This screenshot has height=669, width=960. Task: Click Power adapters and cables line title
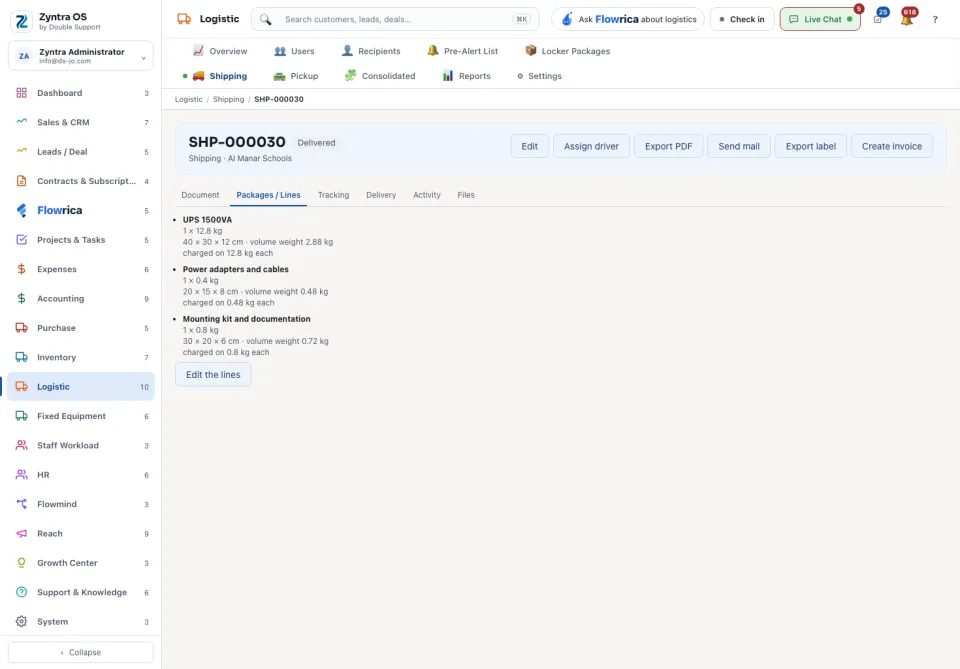[x=235, y=269]
